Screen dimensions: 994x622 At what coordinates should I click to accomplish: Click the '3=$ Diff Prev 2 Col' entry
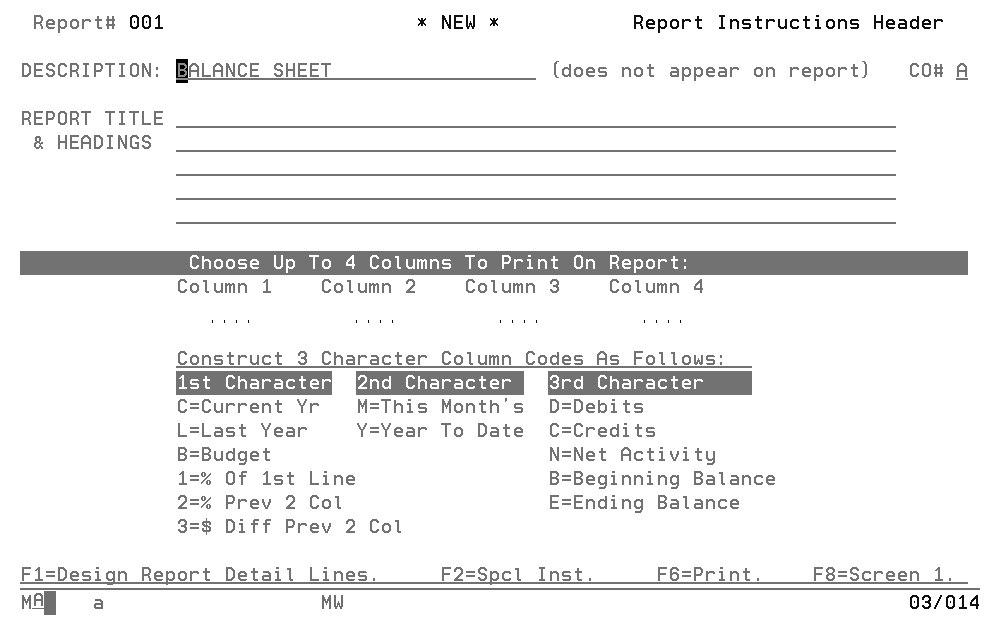290,527
